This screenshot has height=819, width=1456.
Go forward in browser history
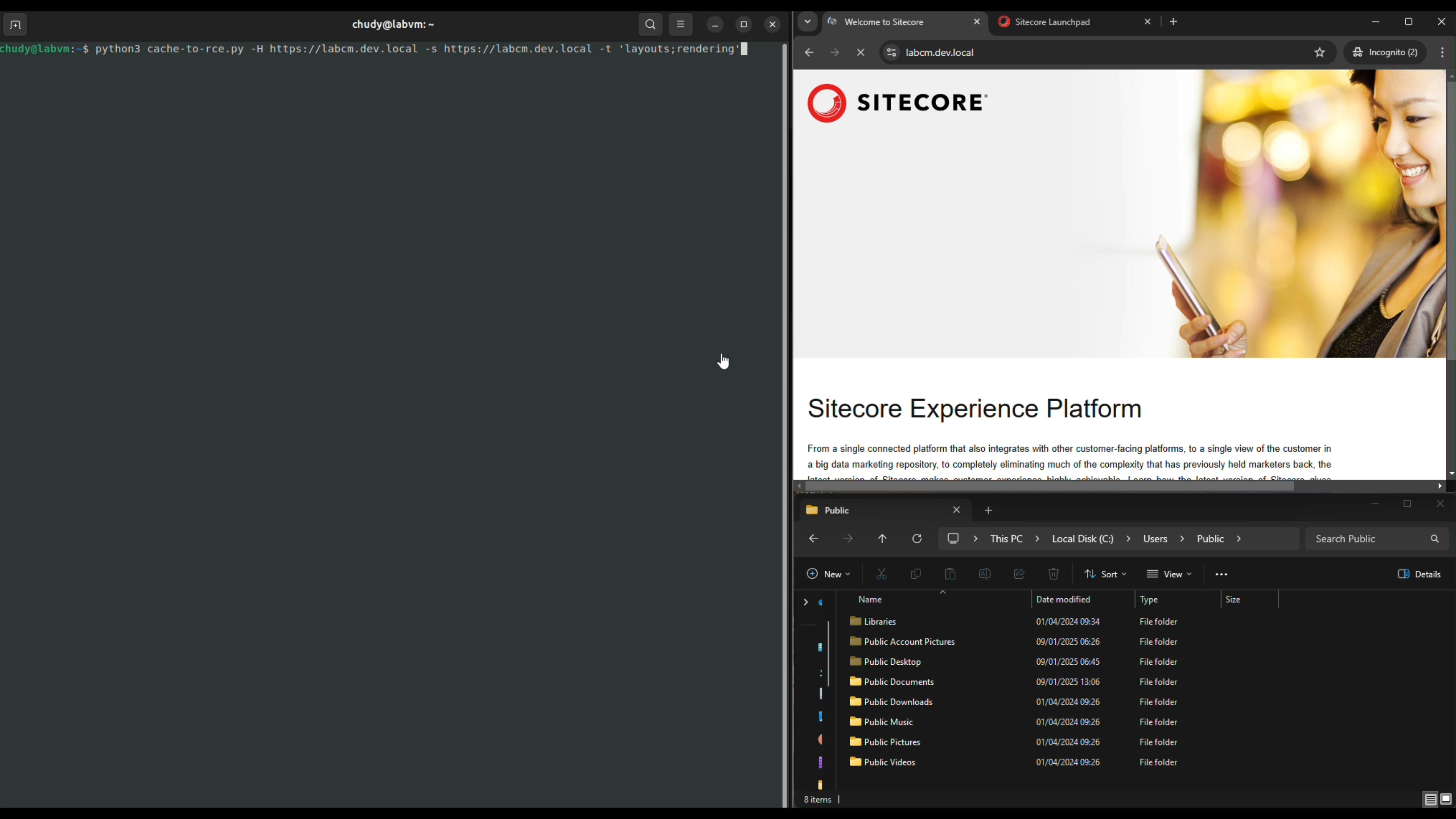point(835,53)
